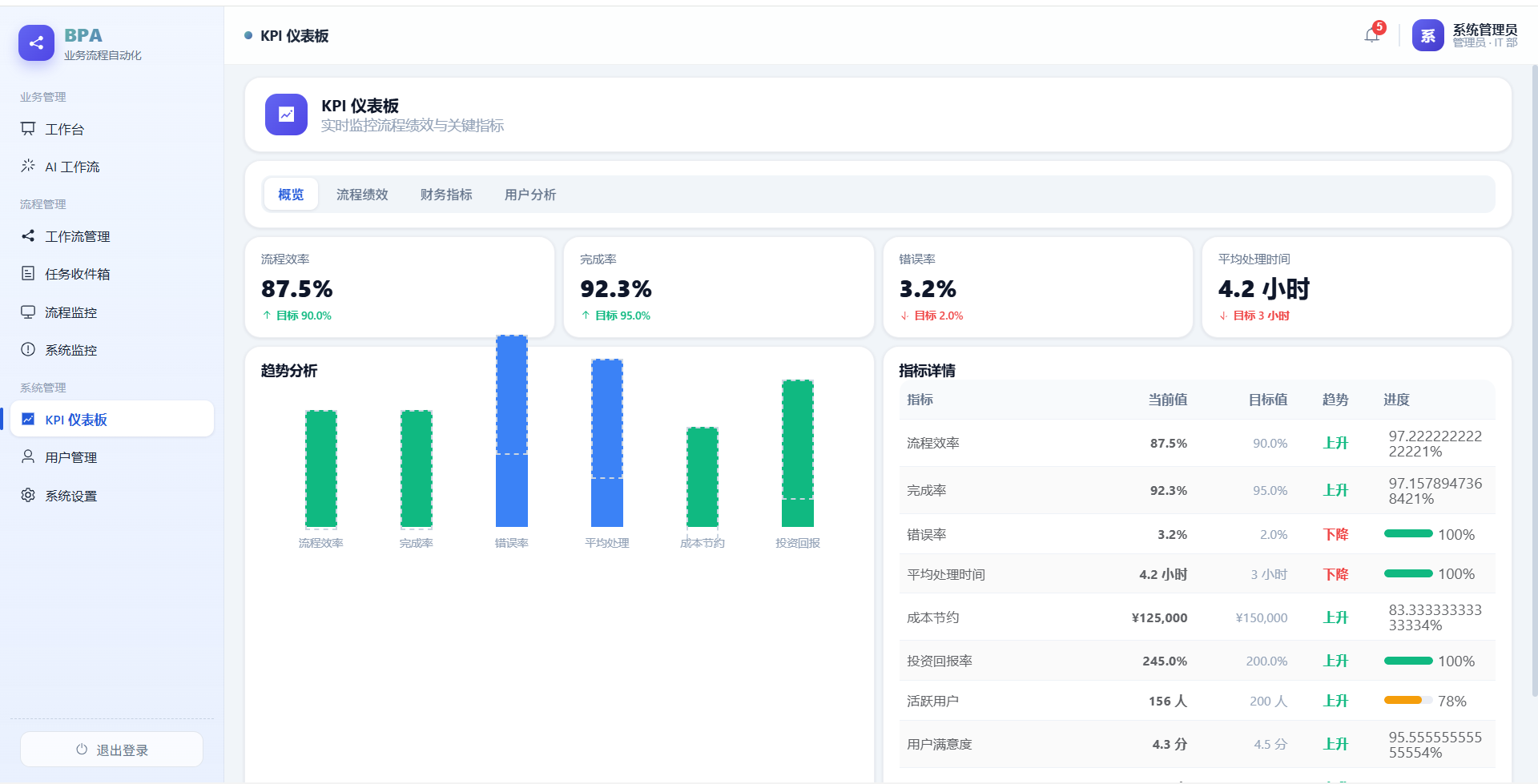Click the 流程监控 monitor icon
Image resolution: width=1538 pixels, height=784 pixels.
pyautogui.click(x=28, y=312)
